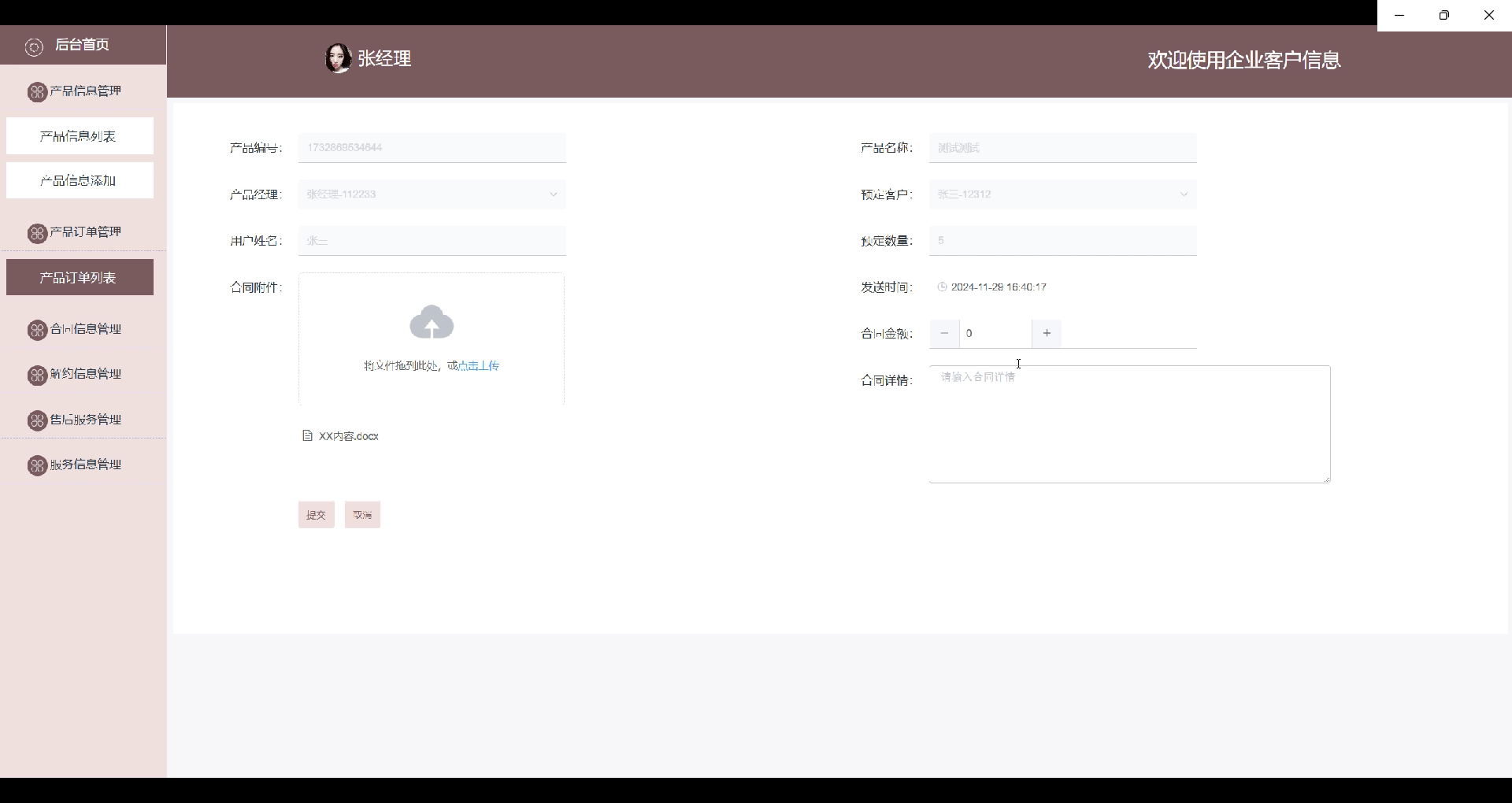Image resolution: width=1512 pixels, height=803 pixels.
Task: Focus the 合同详情 text area
Action: pyautogui.click(x=1130, y=424)
